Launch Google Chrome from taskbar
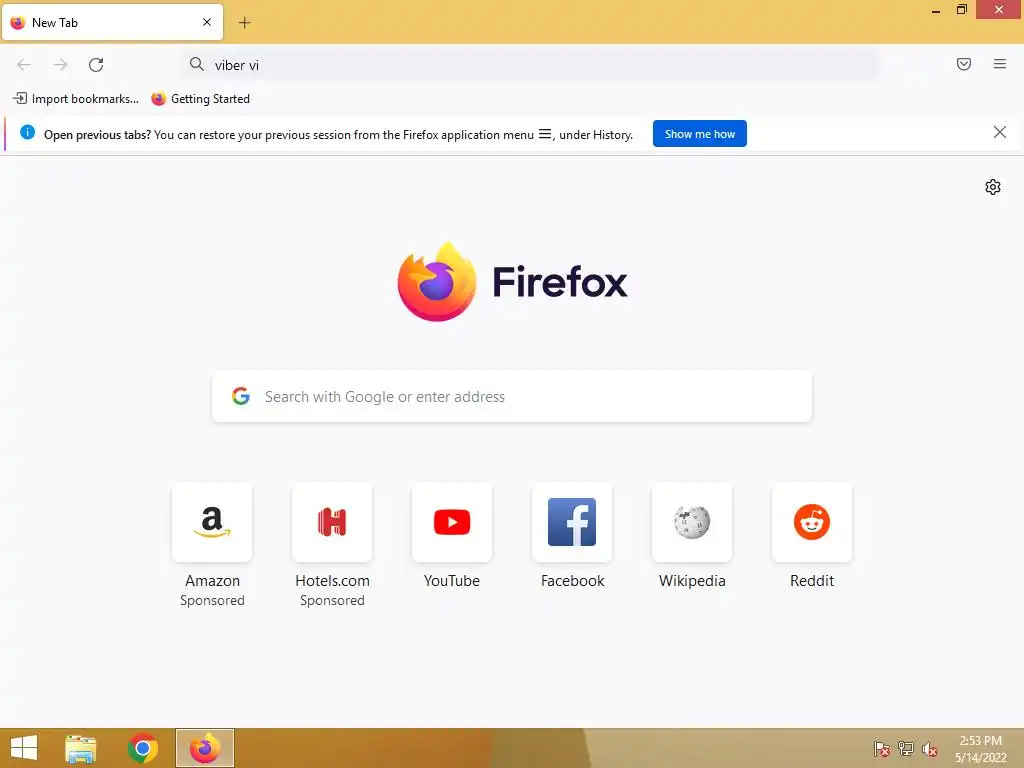Viewport: 1024px width, 768px height. (x=142, y=748)
